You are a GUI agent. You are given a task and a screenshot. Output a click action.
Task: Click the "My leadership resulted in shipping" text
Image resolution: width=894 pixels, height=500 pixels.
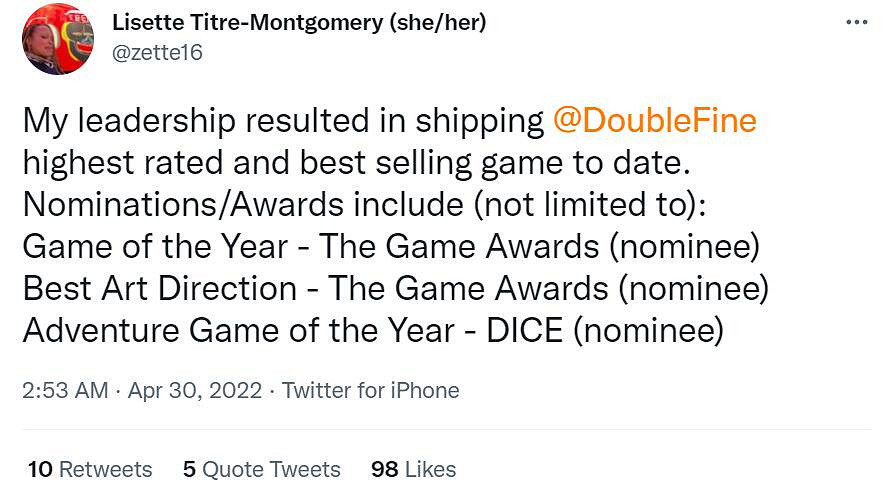pyautogui.click(x=283, y=121)
